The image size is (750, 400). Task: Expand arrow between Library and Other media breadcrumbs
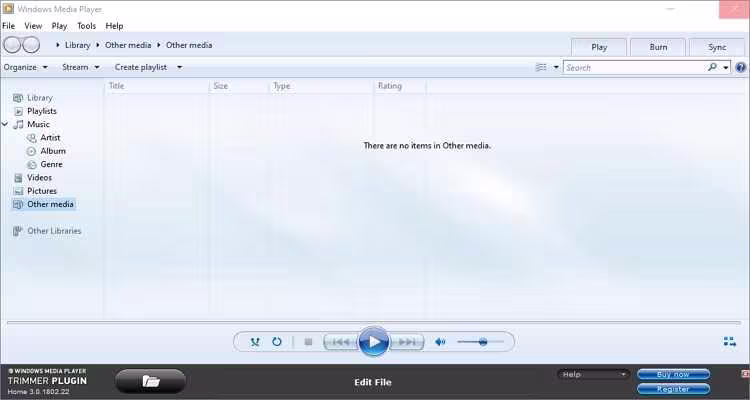(x=98, y=45)
